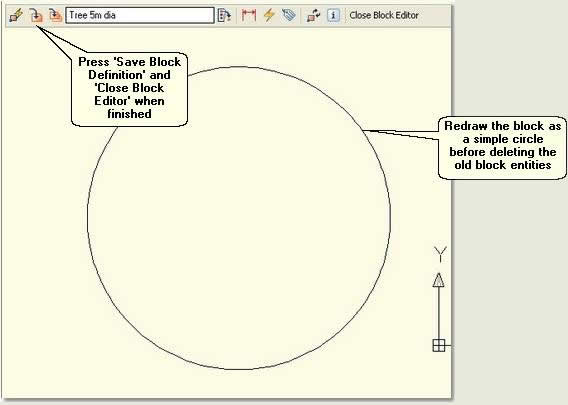Click the empty toolbar area right of Close Block Editor
The height and width of the screenshot is (405, 568).
pos(435,16)
